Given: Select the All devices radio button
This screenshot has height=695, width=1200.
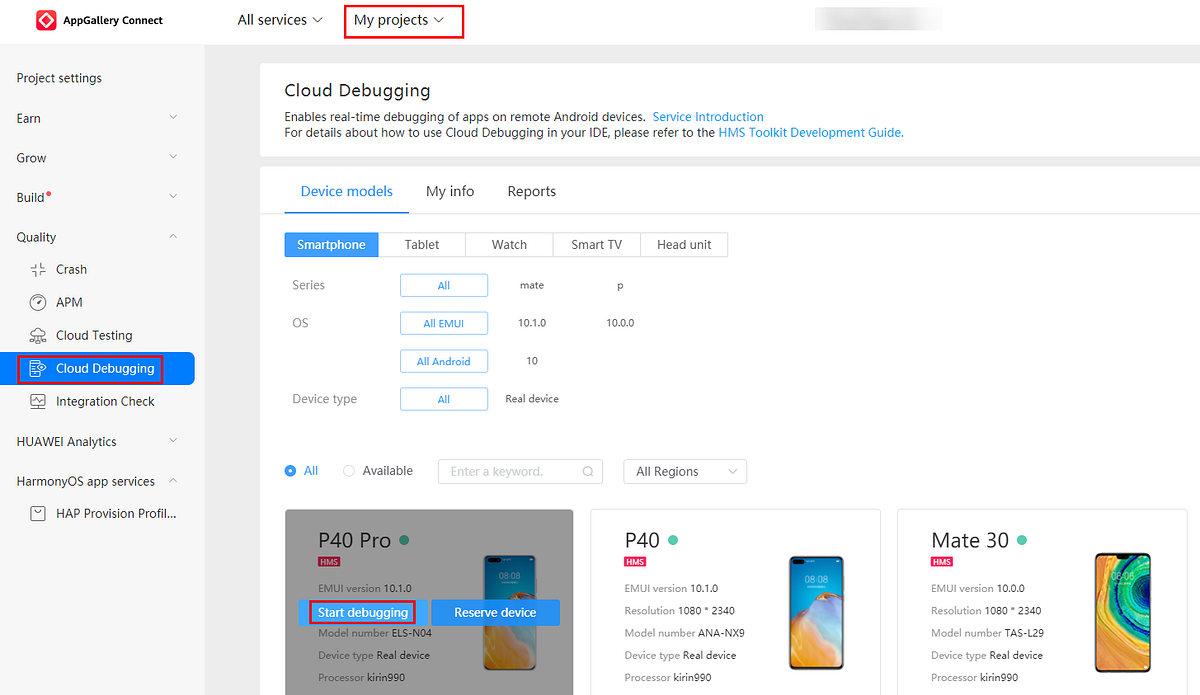Looking at the screenshot, I should point(289,470).
